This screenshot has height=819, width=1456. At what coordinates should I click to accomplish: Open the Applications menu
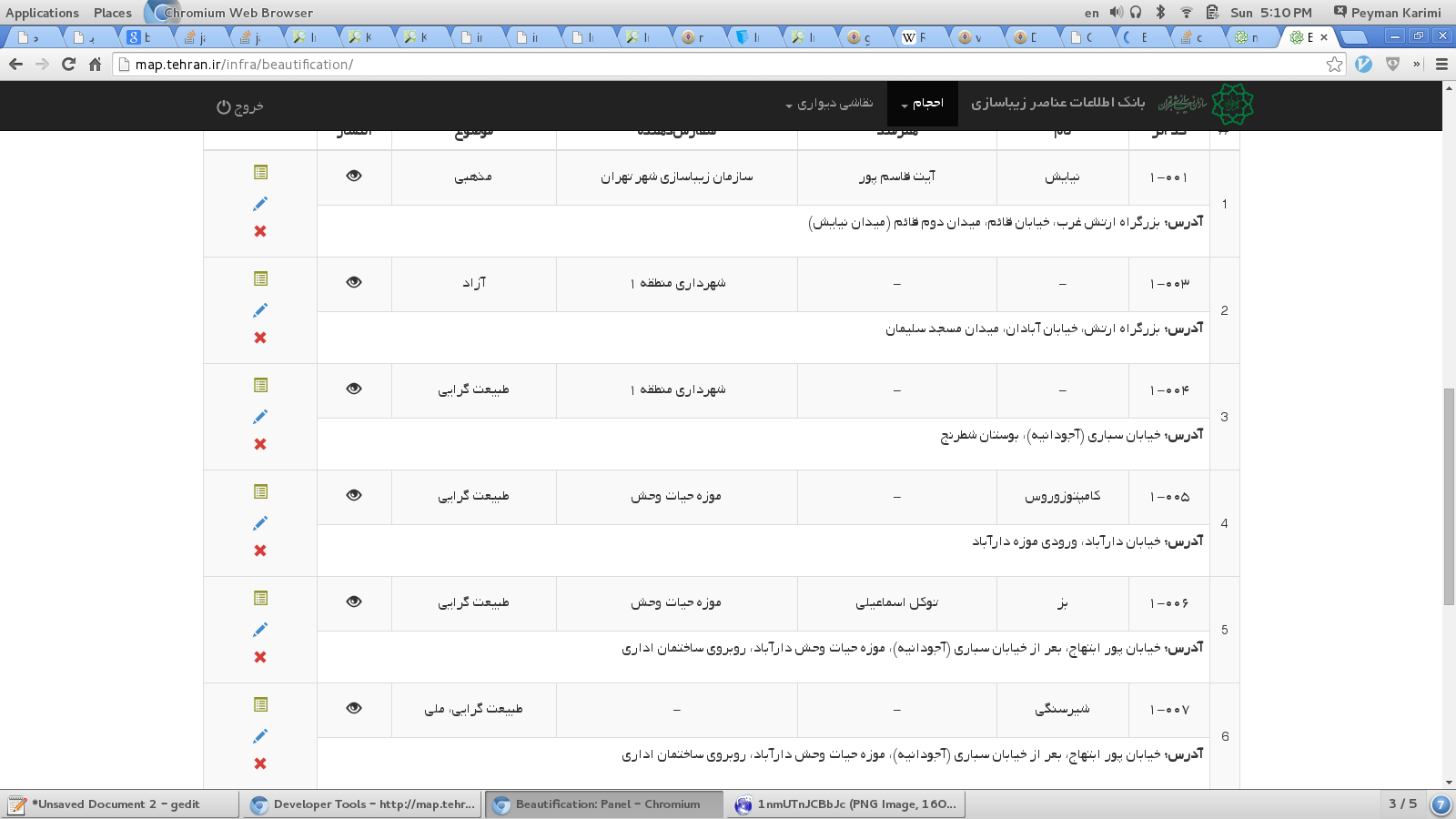[42, 13]
